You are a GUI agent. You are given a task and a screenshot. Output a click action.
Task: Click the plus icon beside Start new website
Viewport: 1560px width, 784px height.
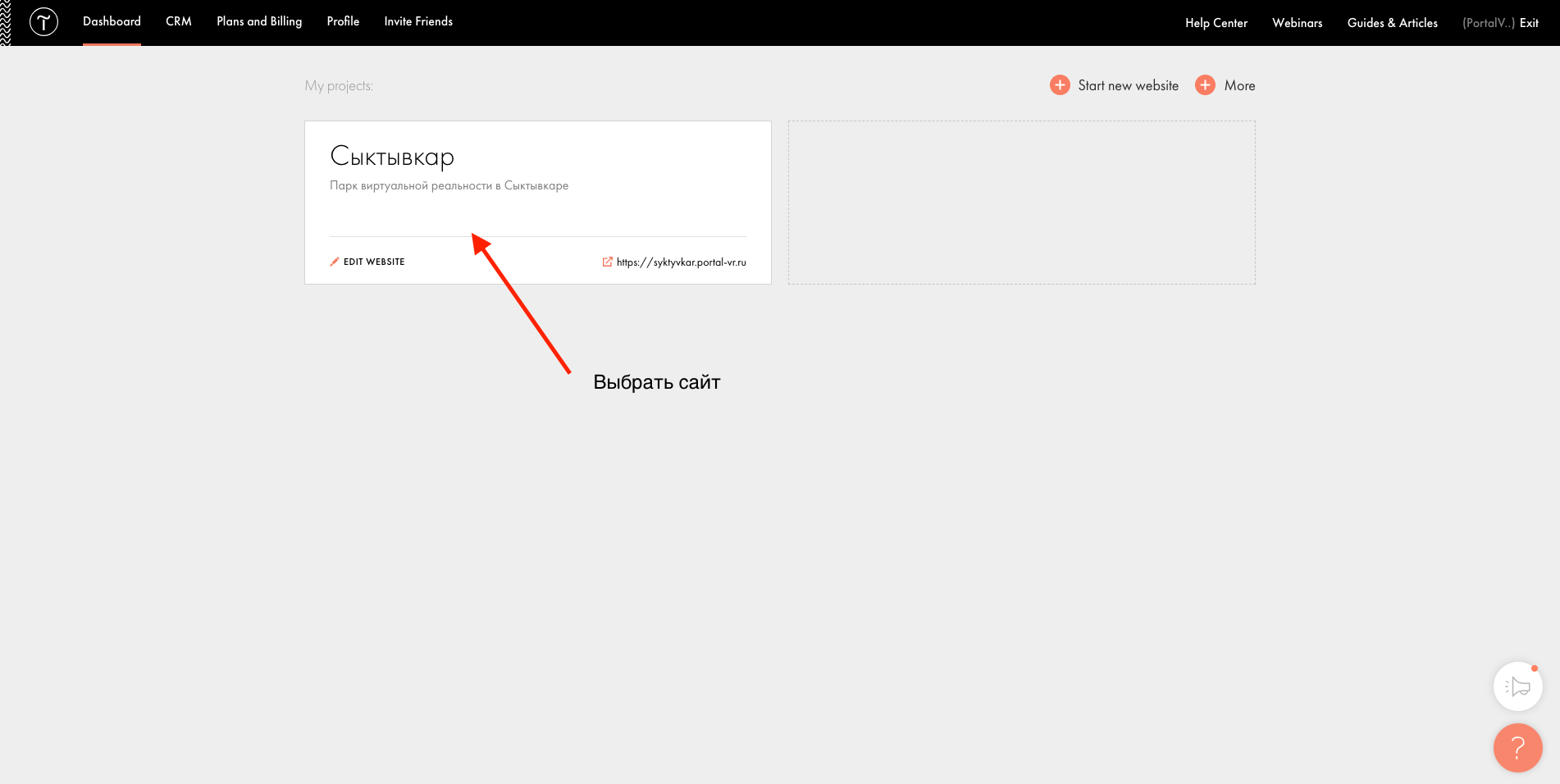click(x=1060, y=85)
